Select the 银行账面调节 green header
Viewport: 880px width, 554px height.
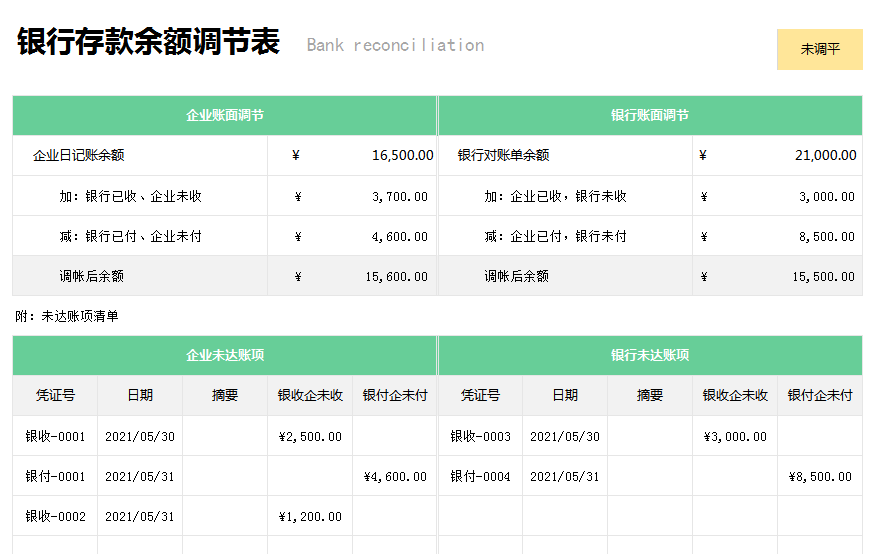coord(650,115)
